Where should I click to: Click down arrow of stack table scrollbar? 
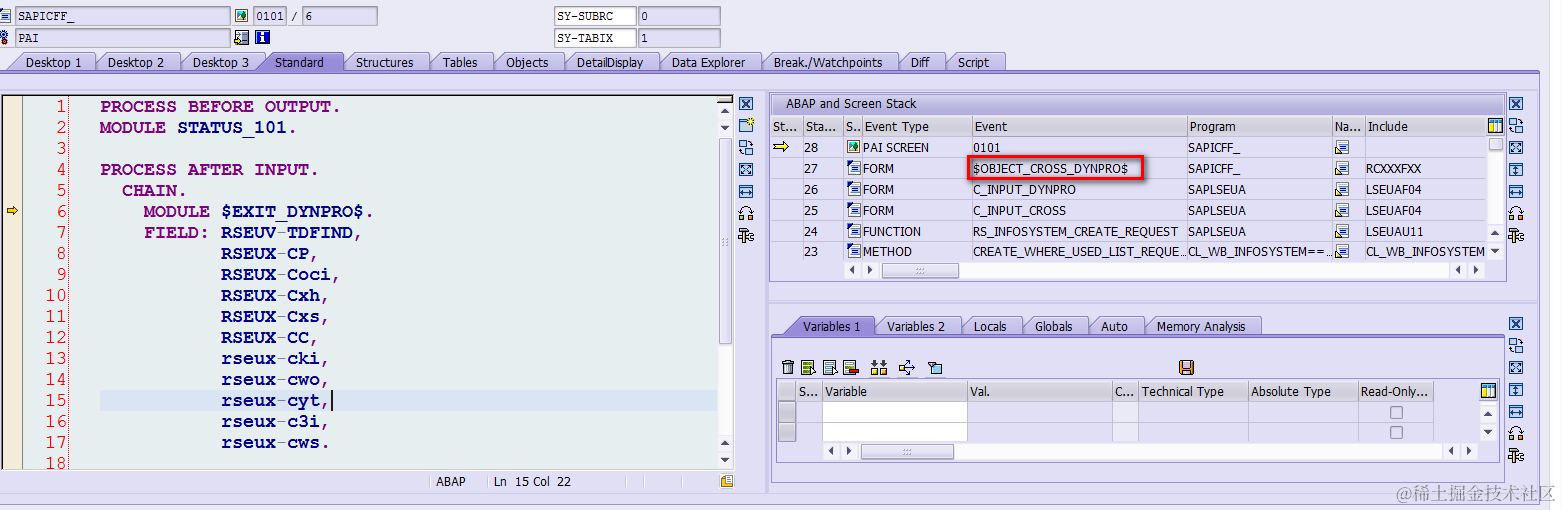pyautogui.click(x=1495, y=251)
